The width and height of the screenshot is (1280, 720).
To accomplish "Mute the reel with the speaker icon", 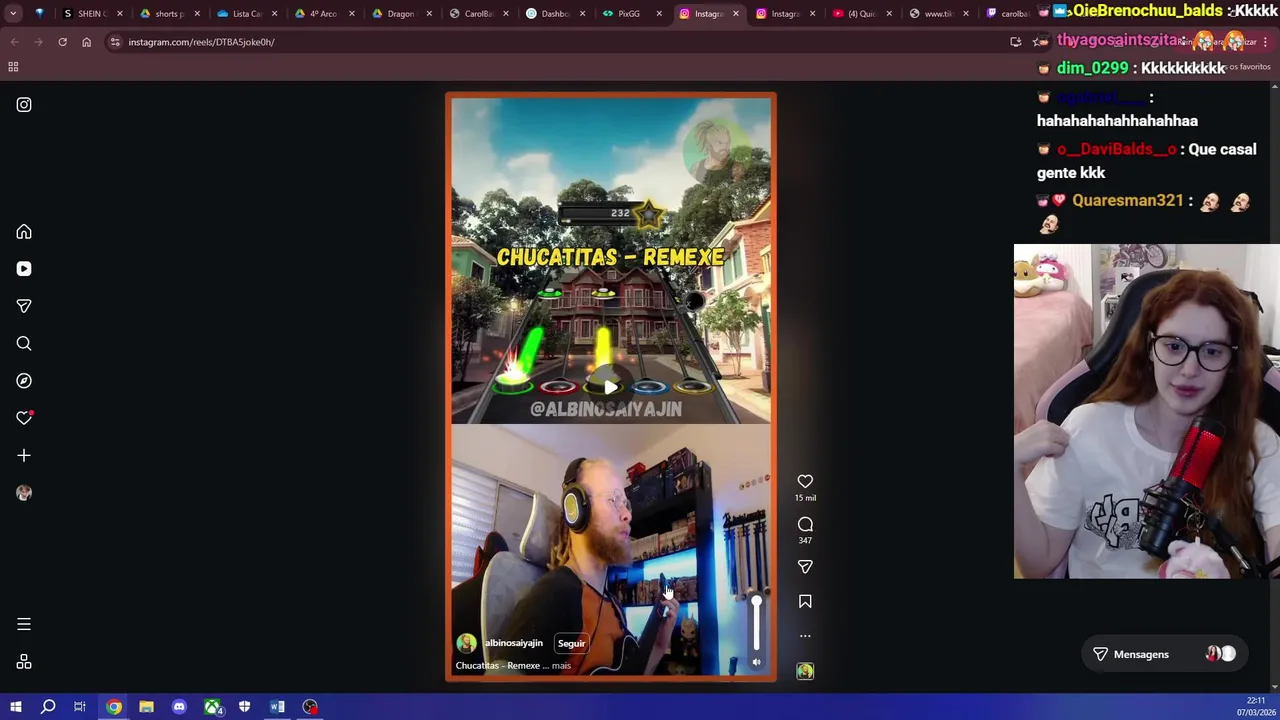I will [x=756, y=662].
